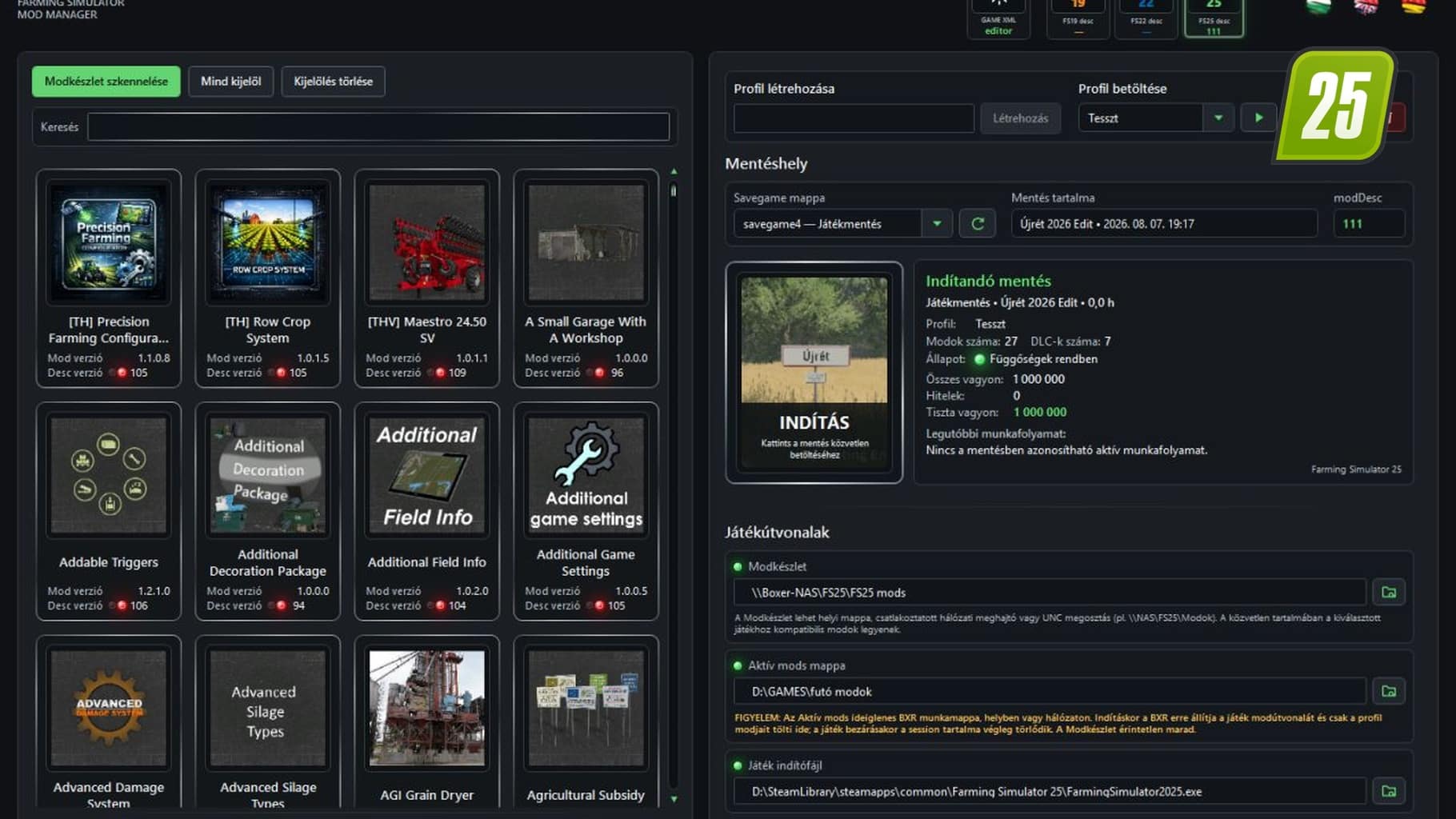
Task: Select the Advanced Silage Types mod card
Action: [x=267, y=721]
